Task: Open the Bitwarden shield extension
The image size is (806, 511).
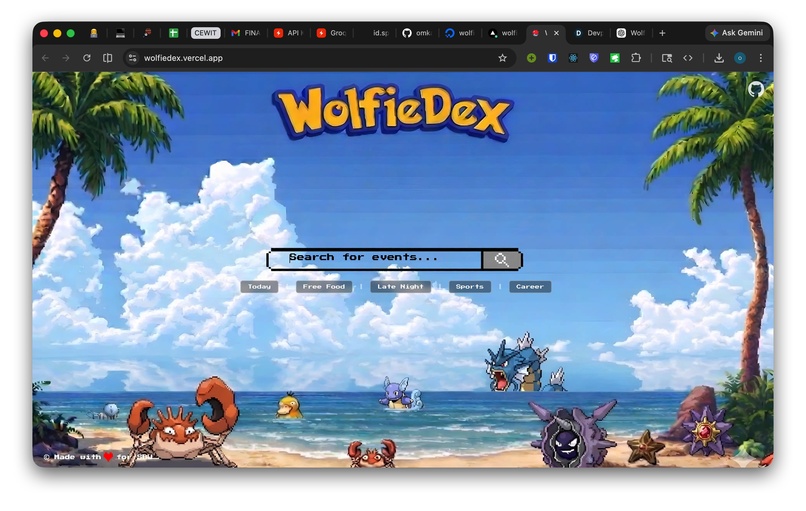Action: pyautogui.click(x=553, y=58)
